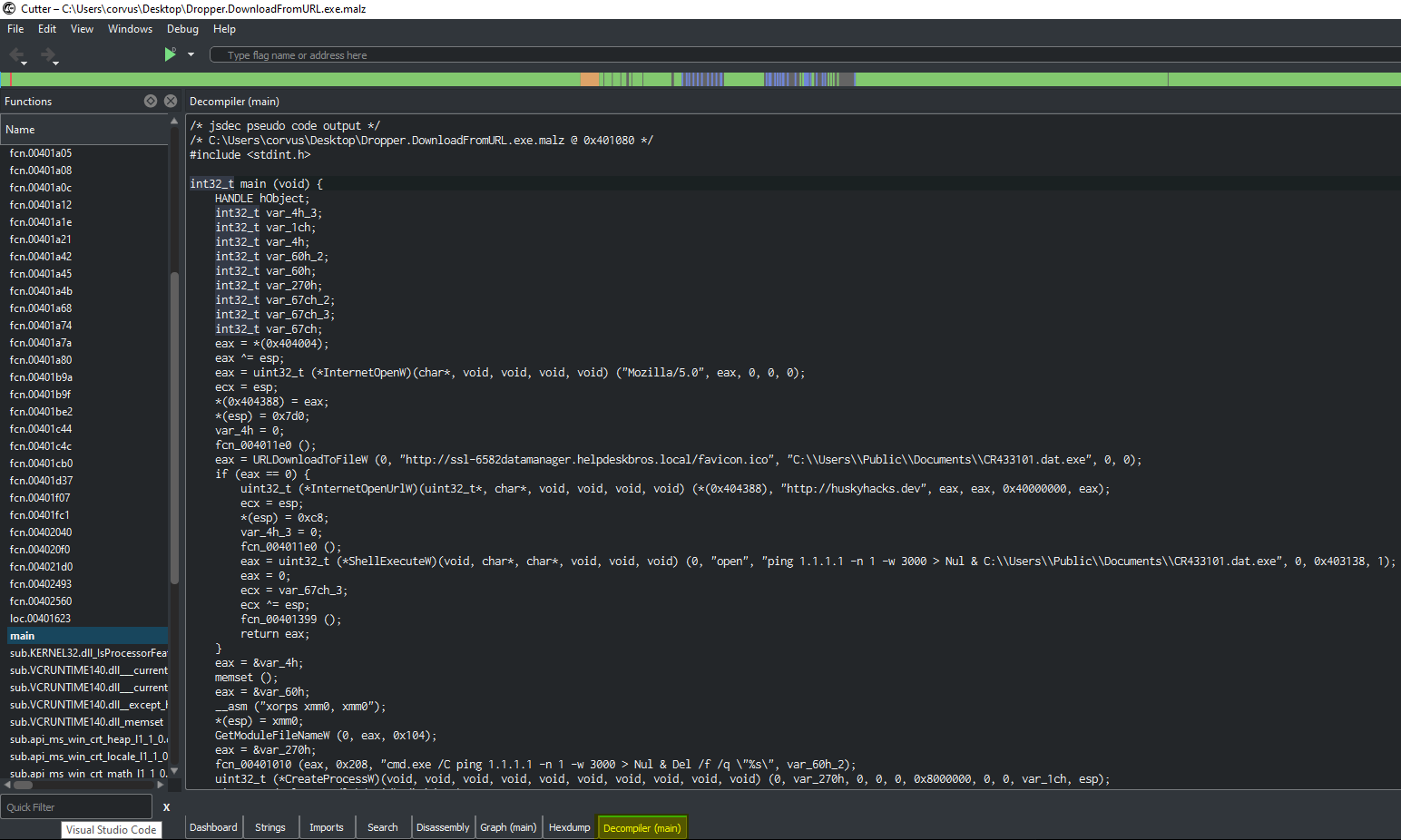Click the functions list scroll-up arrow
Image resolution: width=1401 pixels, height=840 pixels.
(174, 121)
